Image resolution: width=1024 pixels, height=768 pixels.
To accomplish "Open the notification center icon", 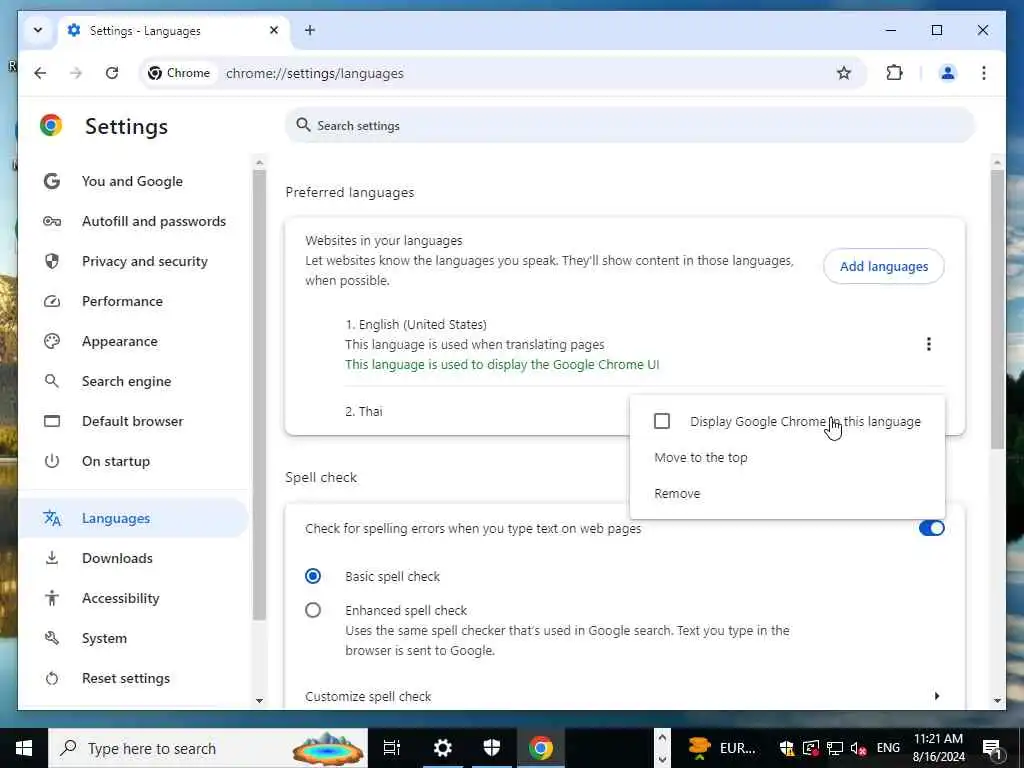I will click(991, 748).
